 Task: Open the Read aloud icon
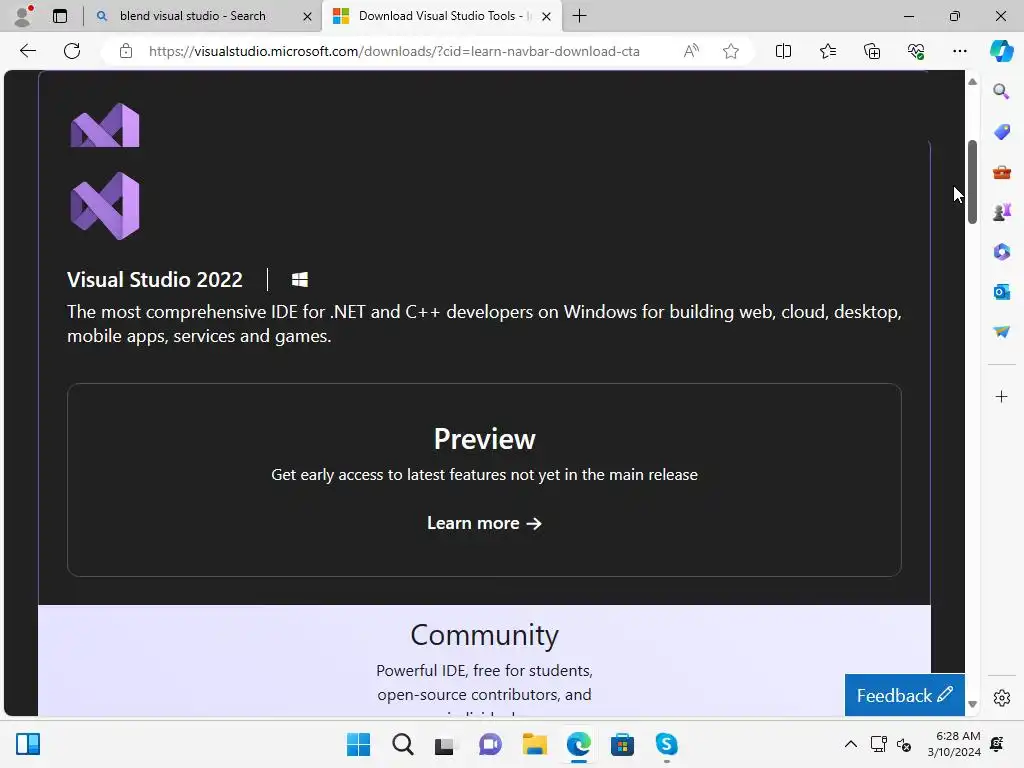point(691,51)
